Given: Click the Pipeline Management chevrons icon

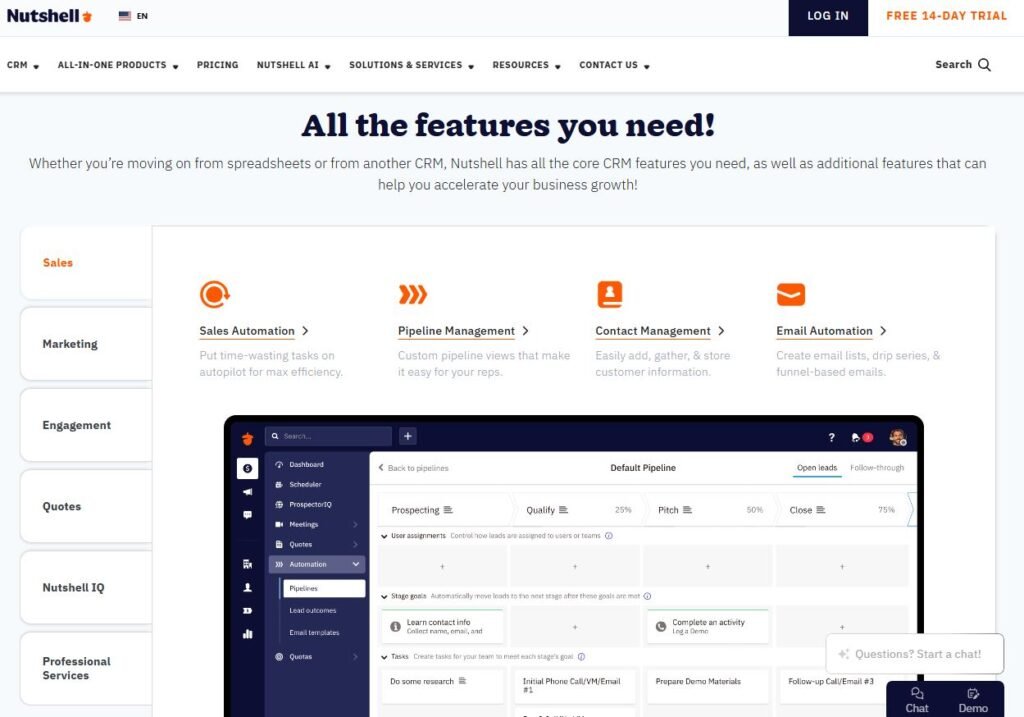Looking at the screenshot, I should coord(412,294).
